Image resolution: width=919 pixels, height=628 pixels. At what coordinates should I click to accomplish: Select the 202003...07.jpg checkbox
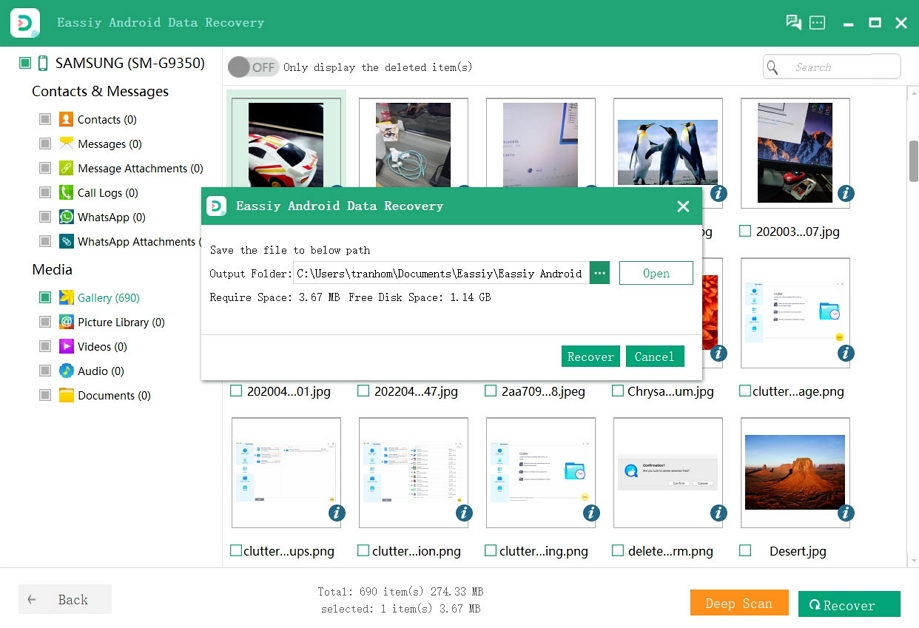click(745, 231)
